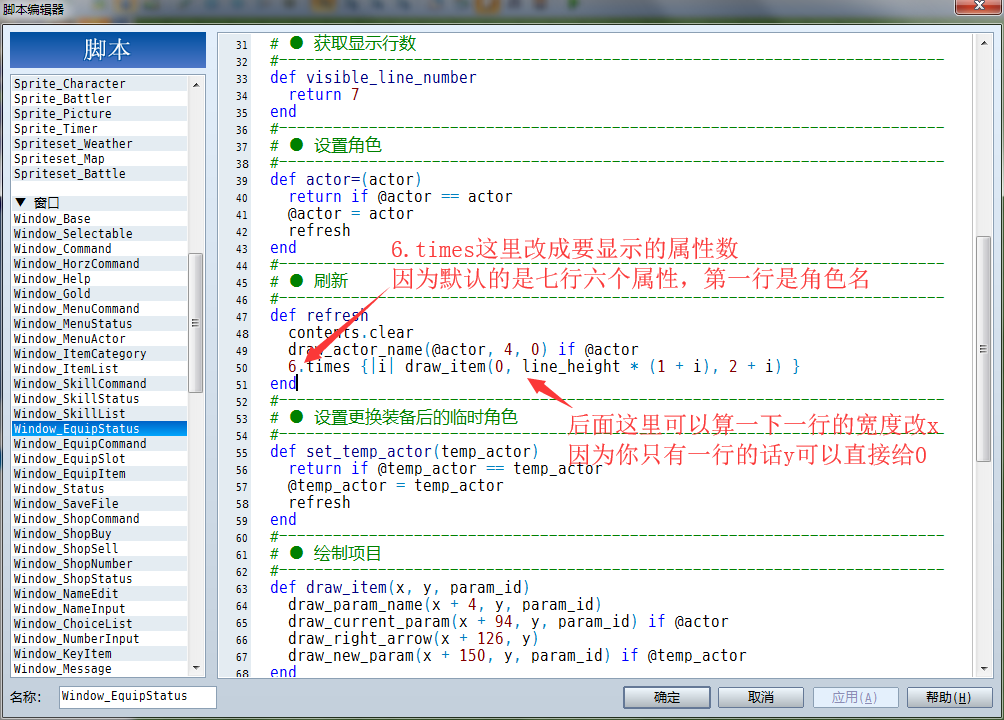Click the 应用(A) button
The height and width of the screenshot is (720, 1004).
pos(855,697)
